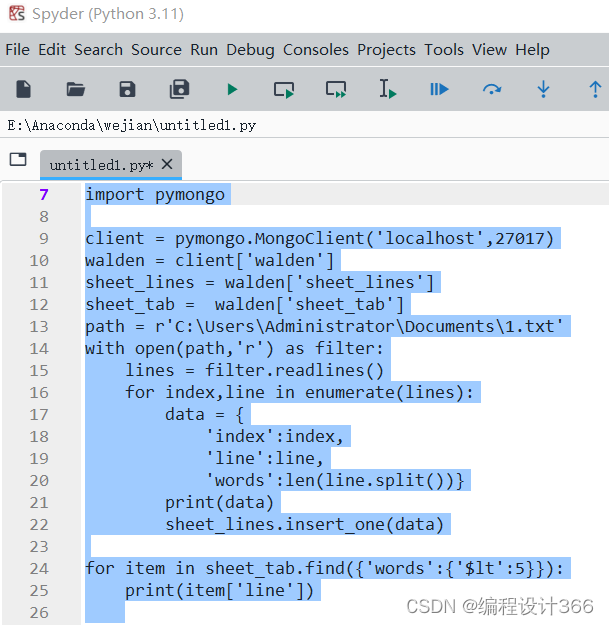Open the File menu
The width and height of the screenshot is (609, 625).
(x=18, y=50)
